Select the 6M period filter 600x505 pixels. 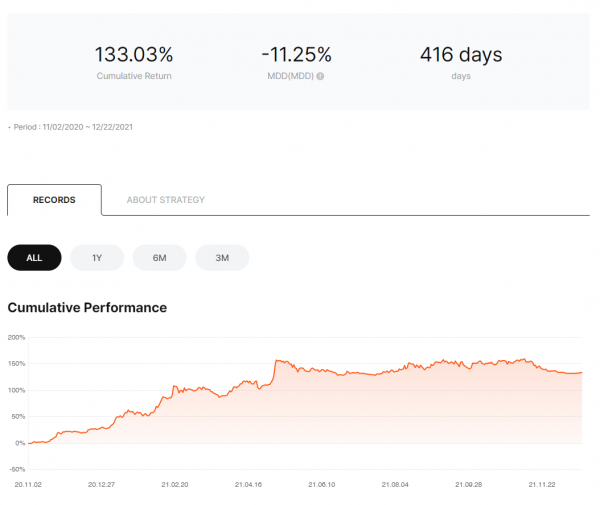159,258
